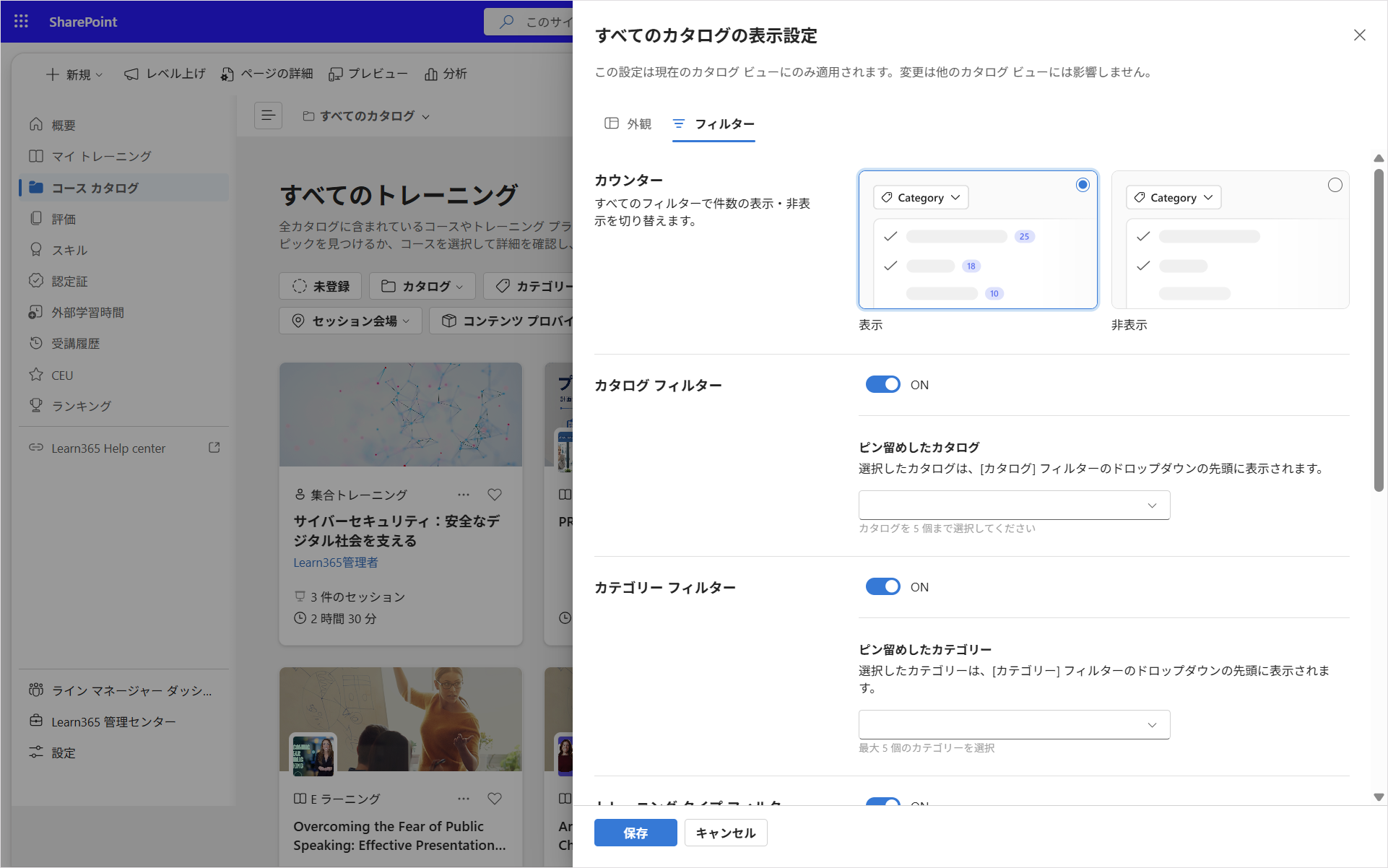This screenshot has height=868, width=1388.
Task: Favorite the サイバーセキュリティ course with heart
Action: pos(495,495)
